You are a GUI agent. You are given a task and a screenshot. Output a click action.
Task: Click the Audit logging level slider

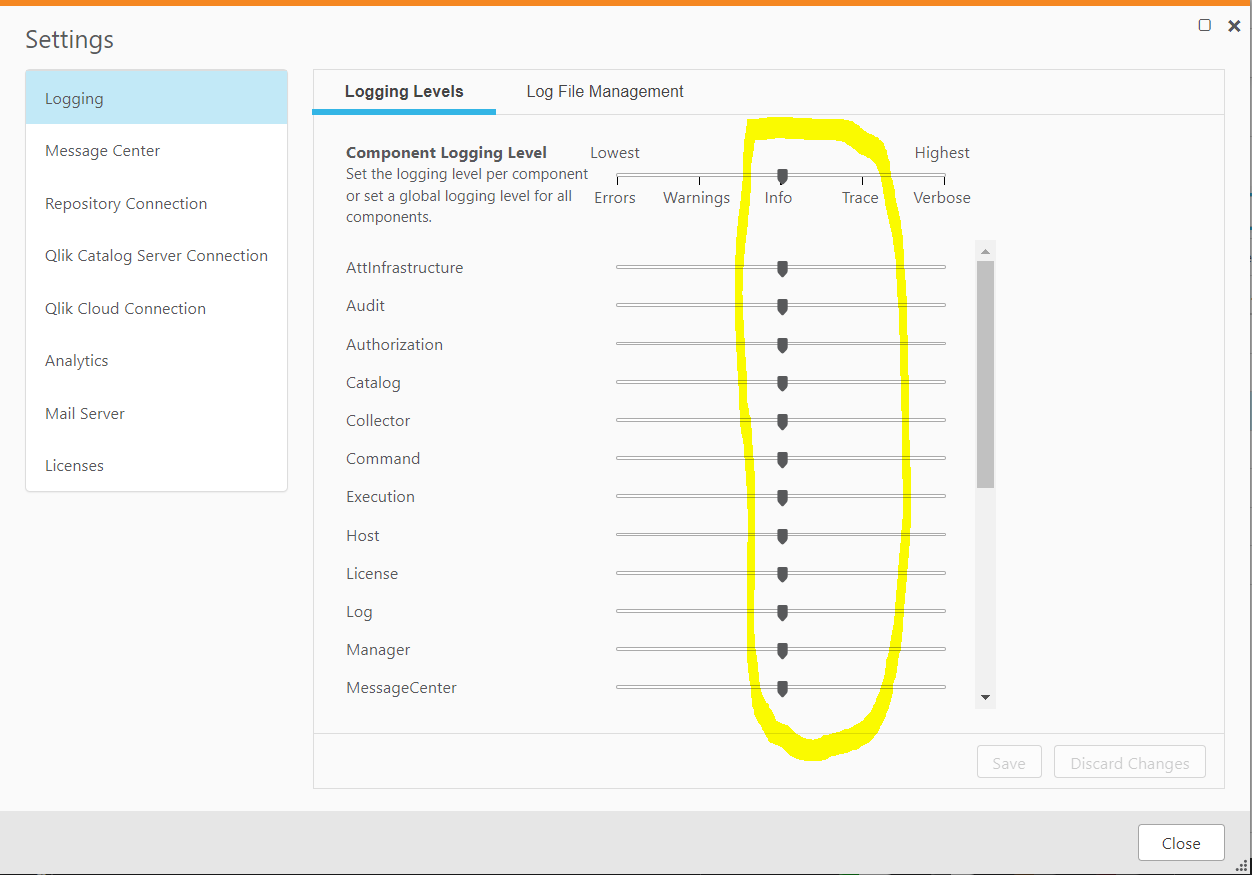(x=782, y=306)
